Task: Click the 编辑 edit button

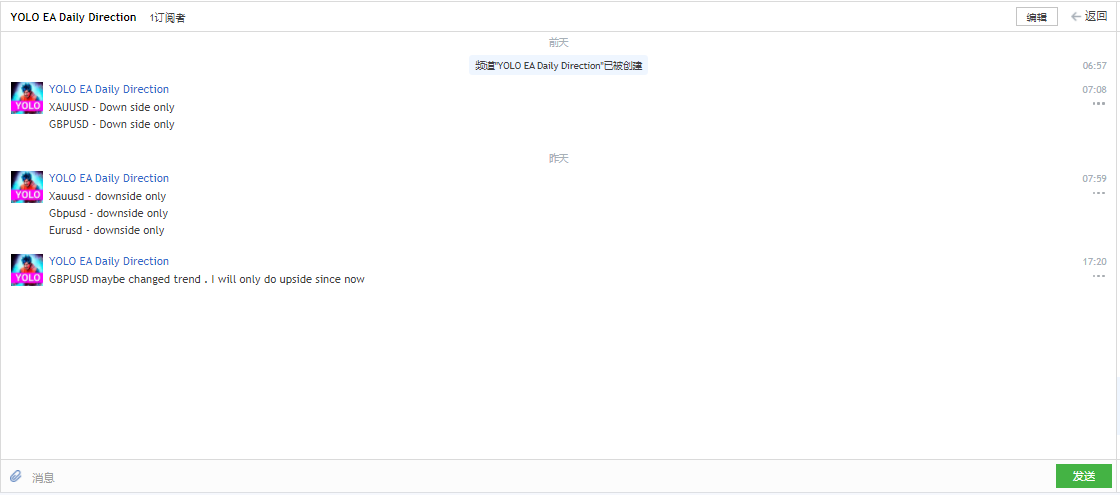Action: tap(1036, 17)
